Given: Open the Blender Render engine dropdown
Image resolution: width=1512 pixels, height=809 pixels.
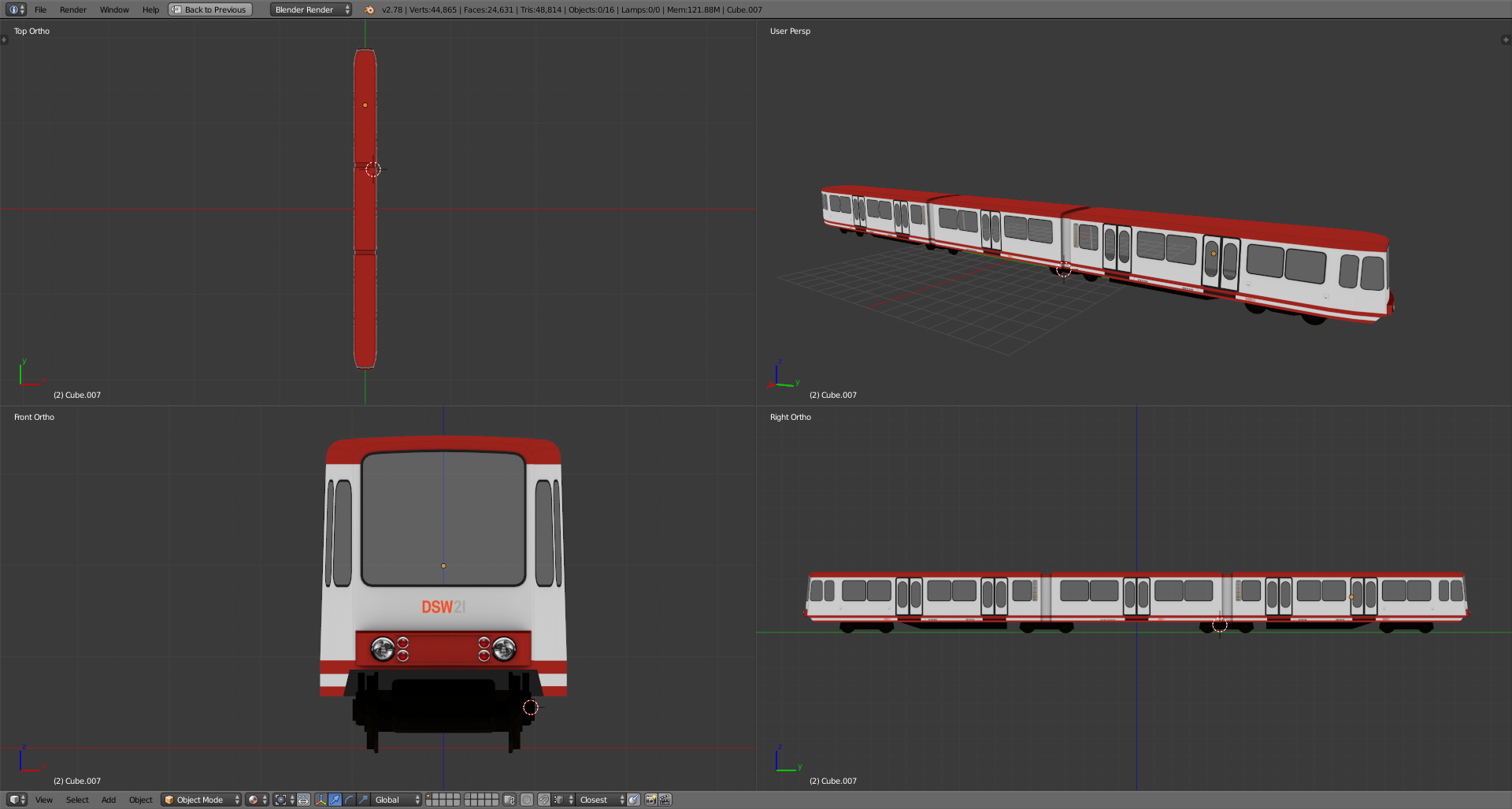Looking at the screenshot, I should click(311, 9).
